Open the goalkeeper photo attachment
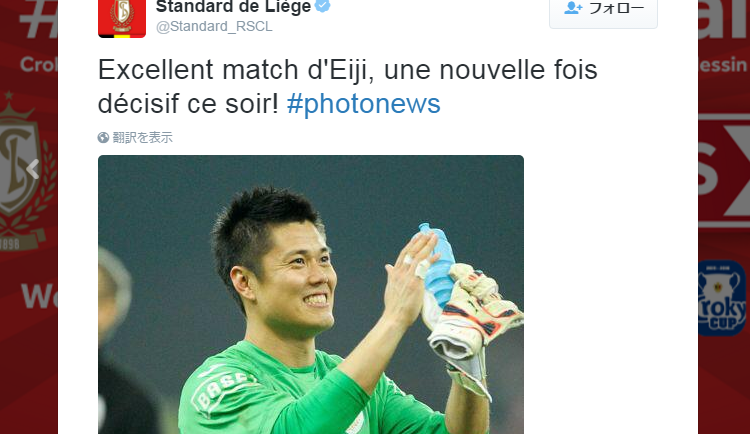 pyautogui.click(x=311, y=294)
